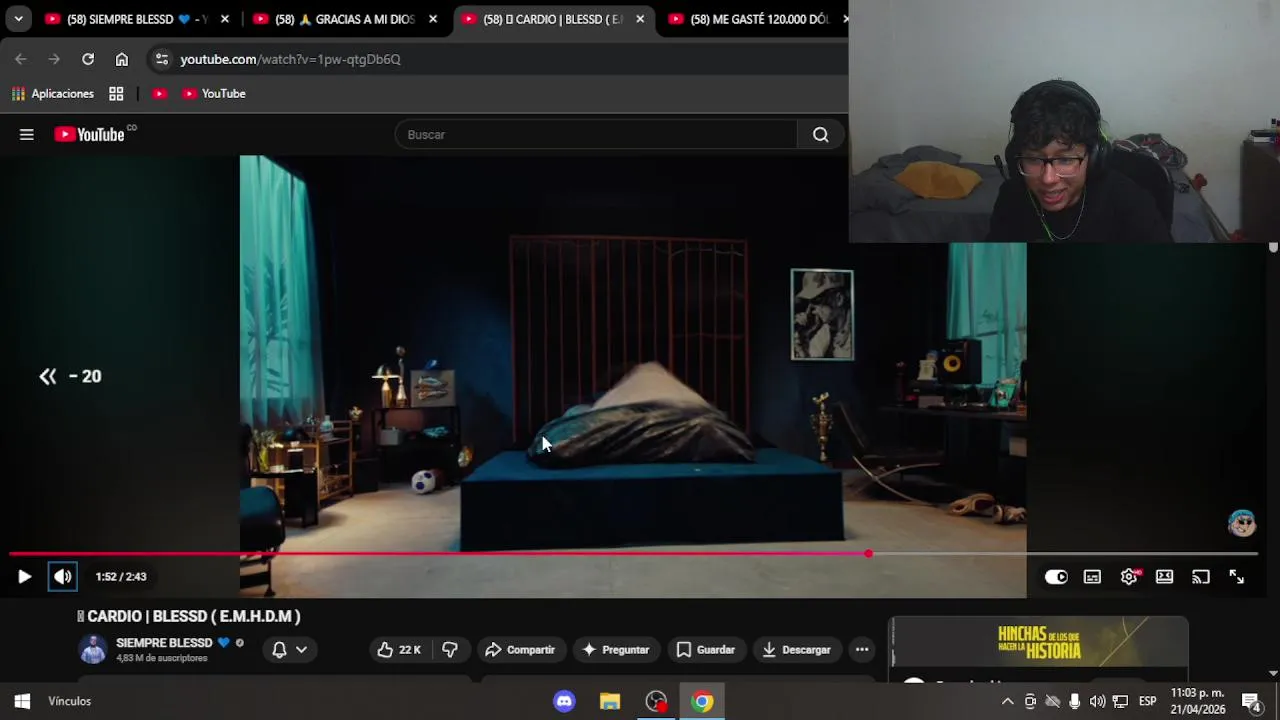Close the CARDIO | BLESSD tab
Screen dimensions: 1280x720
pos(641,19)
